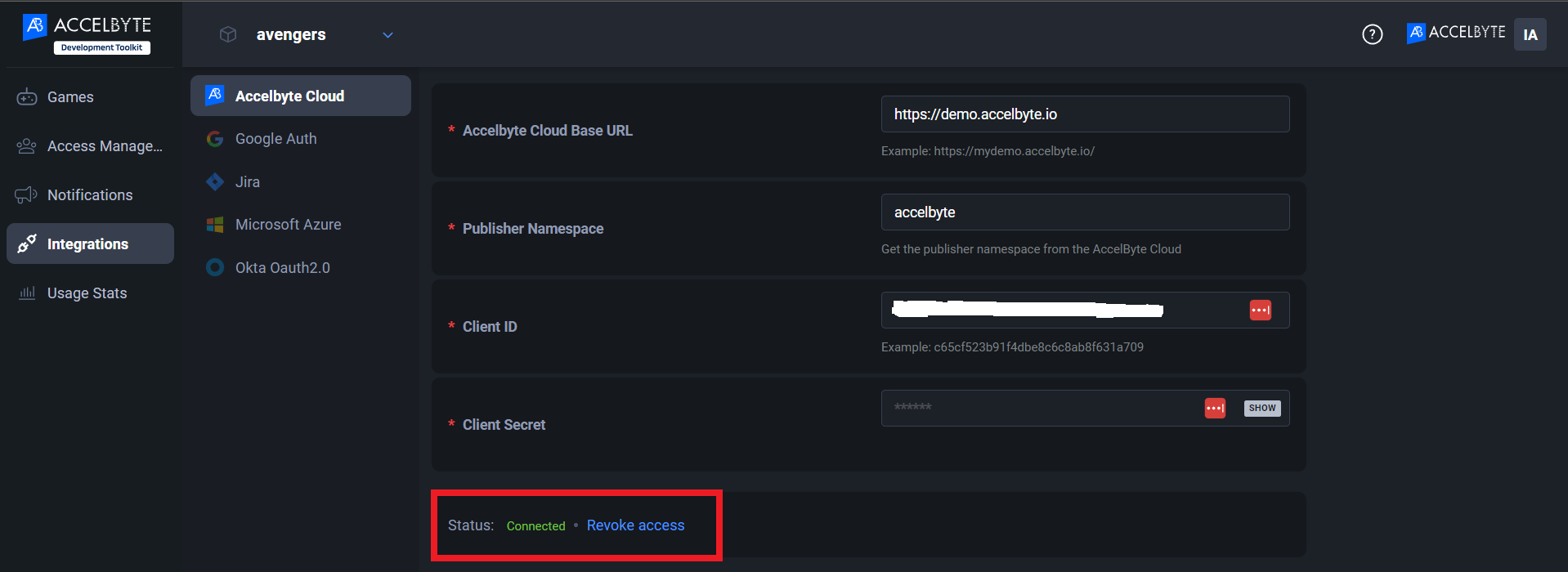Click the Accelbyte Cloud Base URL field
Screen dimensions: 1568x572
click(x=1085, y=114)
